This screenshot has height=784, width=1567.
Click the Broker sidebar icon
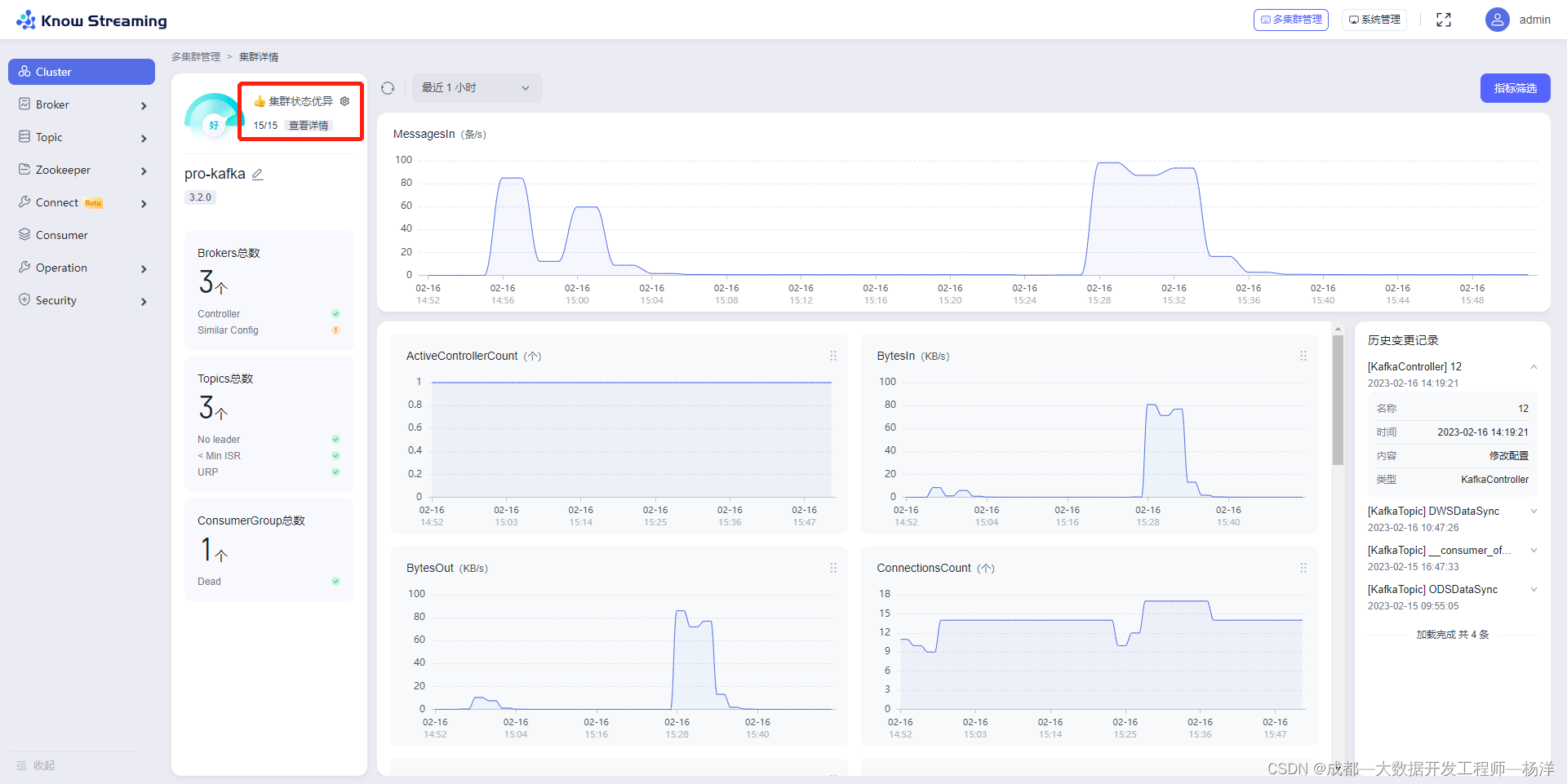[x=24, y=104]
